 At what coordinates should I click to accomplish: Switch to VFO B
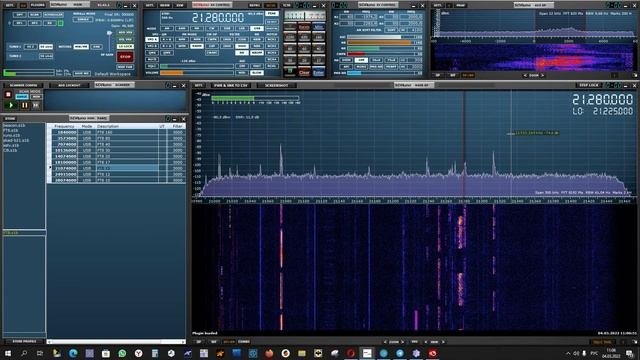click(x=152, y=46)
